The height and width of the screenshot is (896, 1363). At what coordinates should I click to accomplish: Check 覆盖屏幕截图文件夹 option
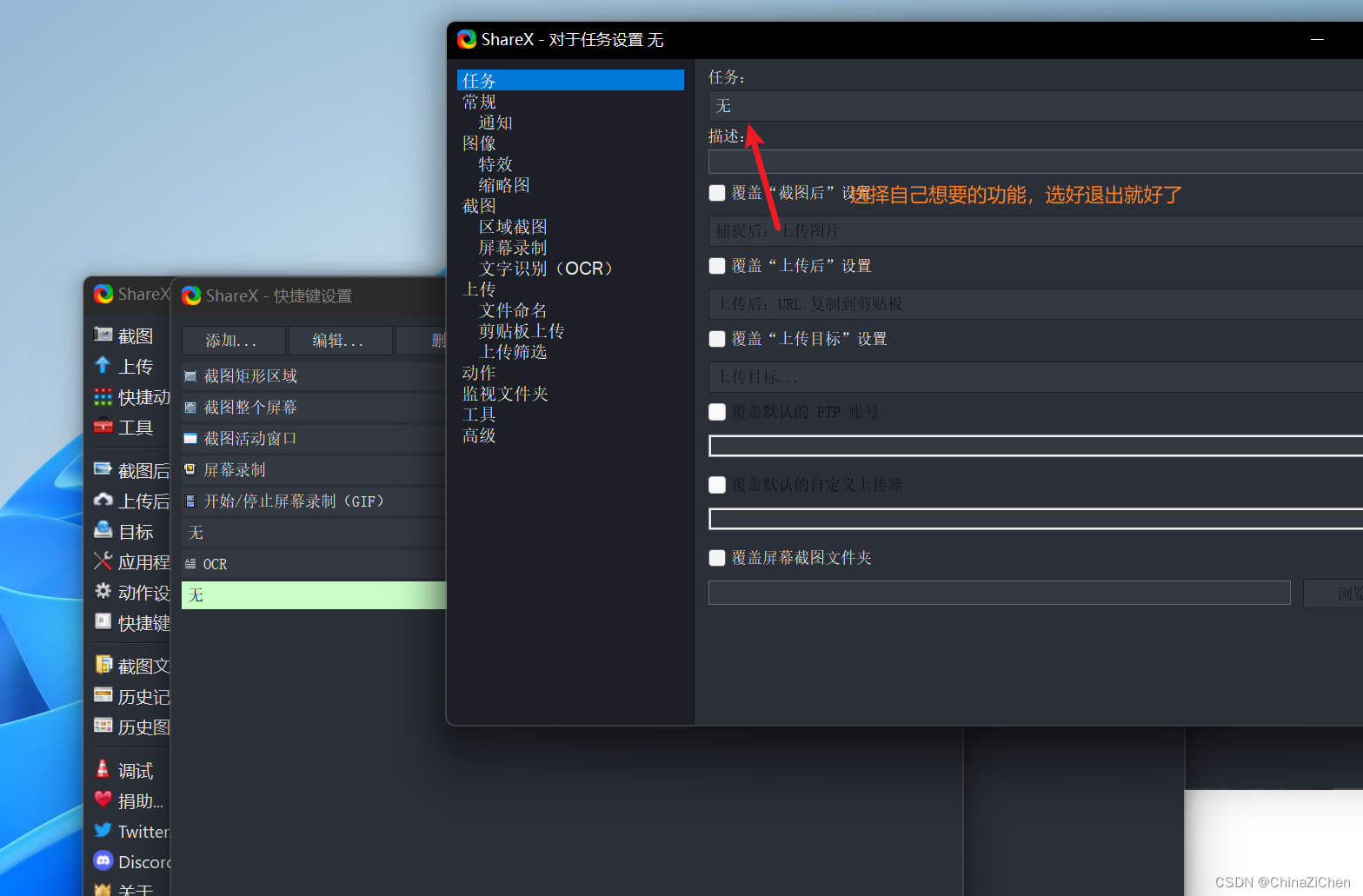(x=717, y=558)
